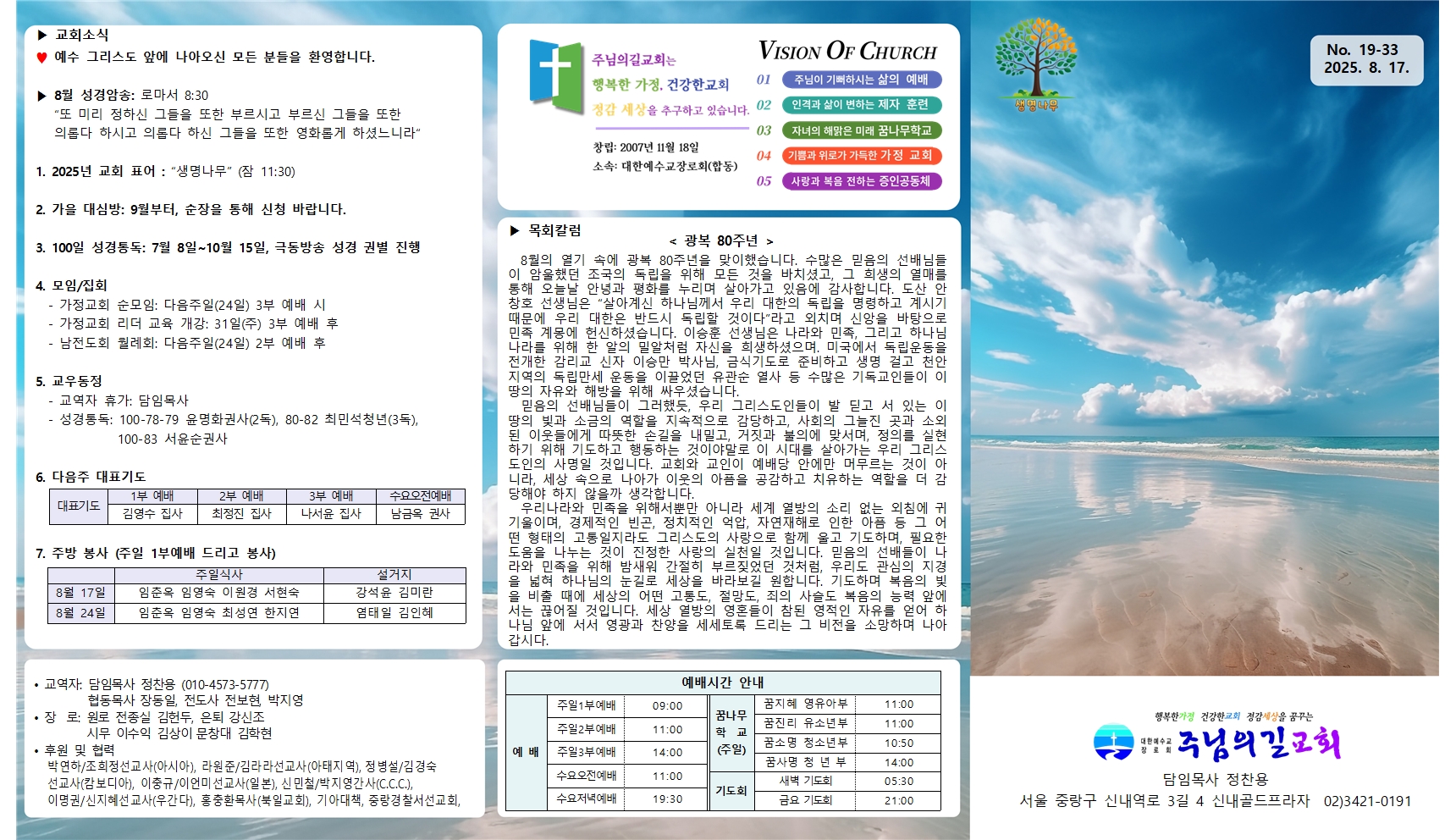1456x840 pixels.
Task: Click the number 05 beside the last vision item
Action: (764, 181)
